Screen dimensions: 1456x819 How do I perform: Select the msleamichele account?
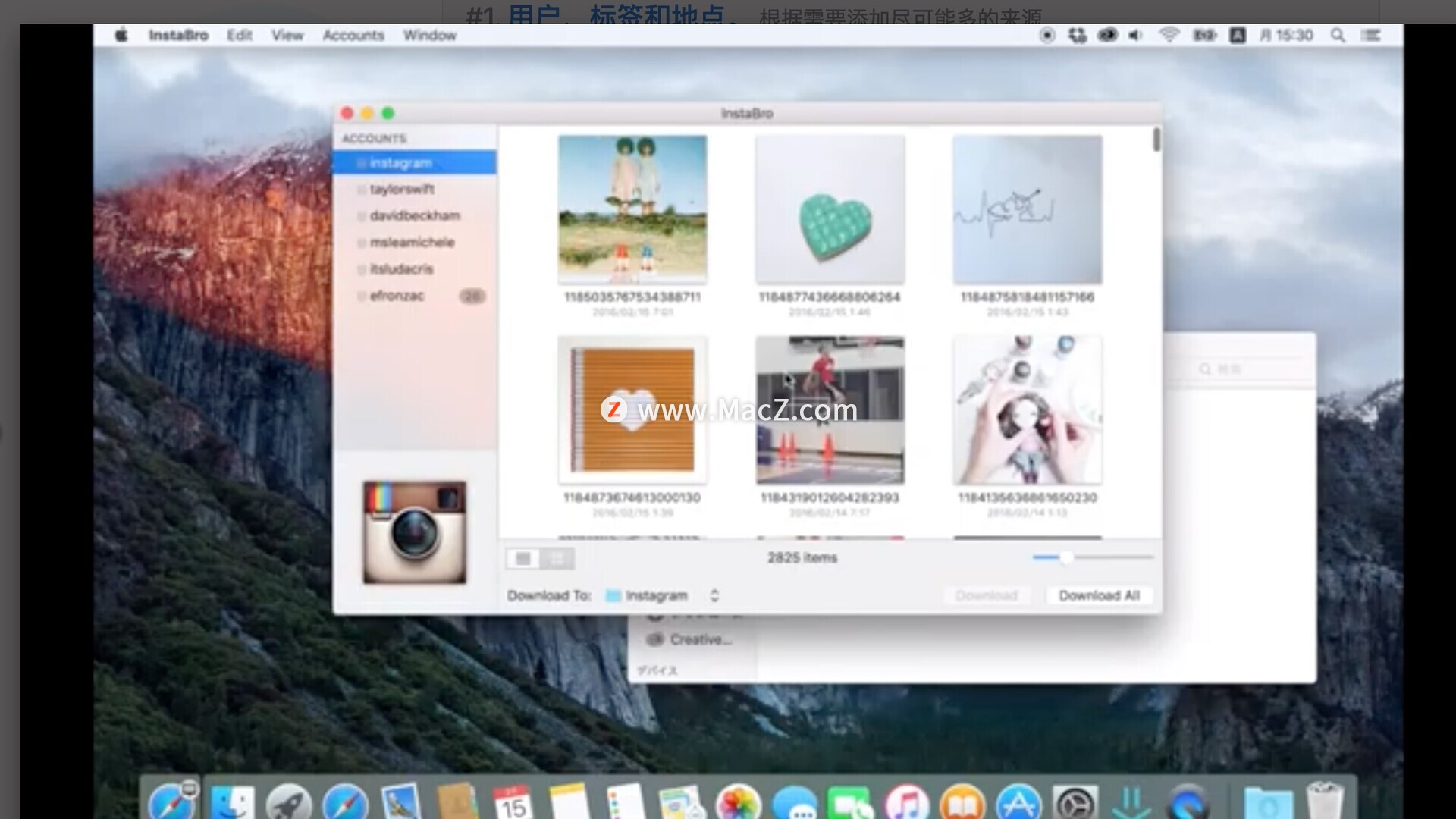tap(415, 242)
